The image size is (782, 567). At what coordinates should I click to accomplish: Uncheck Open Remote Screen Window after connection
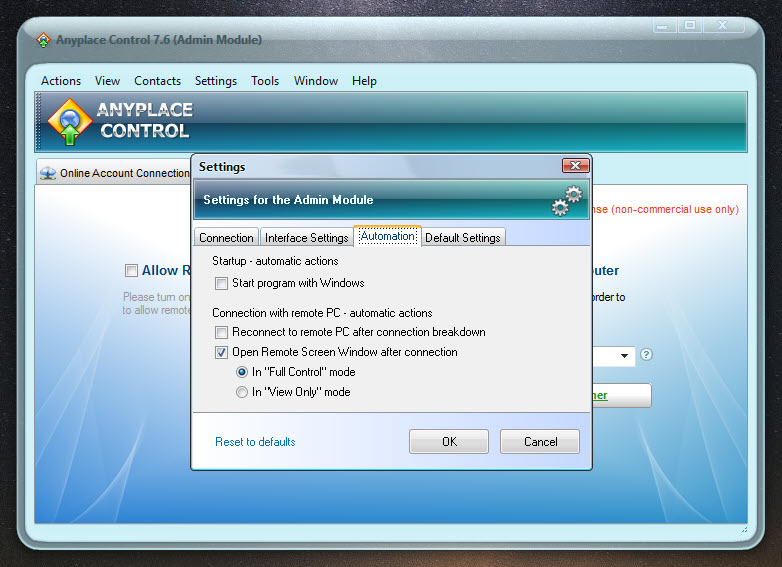(x=221, y=352)
